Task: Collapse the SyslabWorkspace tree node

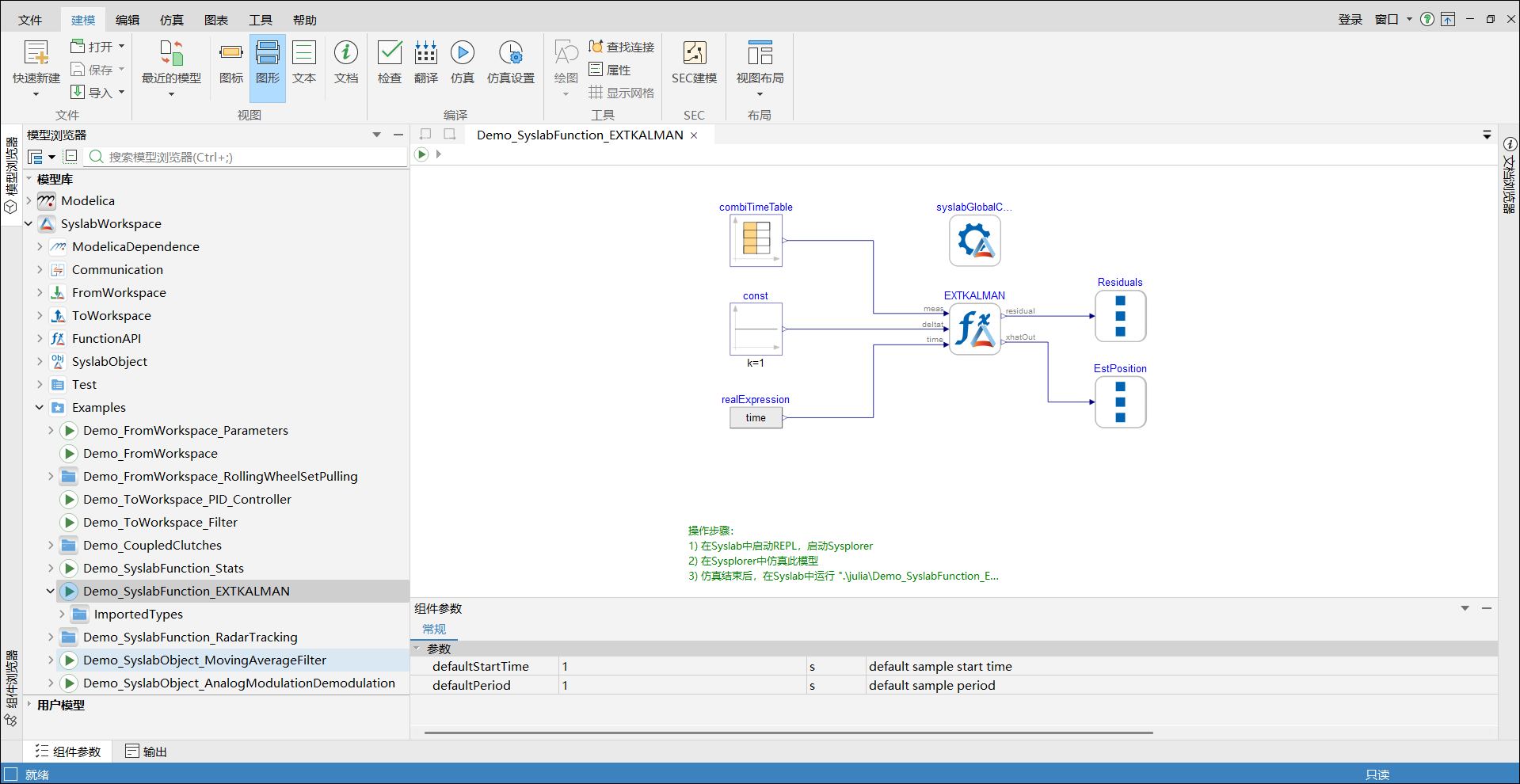Action: point(29,224)
